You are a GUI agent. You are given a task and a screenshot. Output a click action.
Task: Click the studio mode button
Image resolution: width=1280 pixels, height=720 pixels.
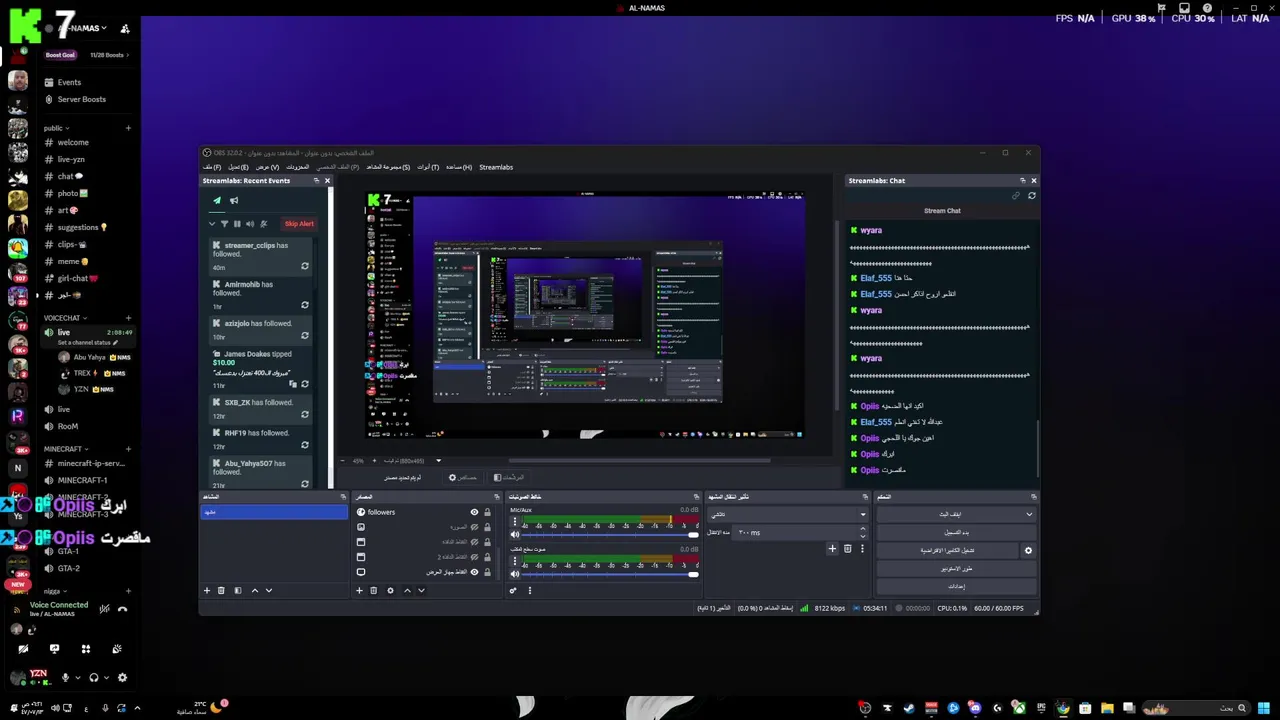coord(957,568)
